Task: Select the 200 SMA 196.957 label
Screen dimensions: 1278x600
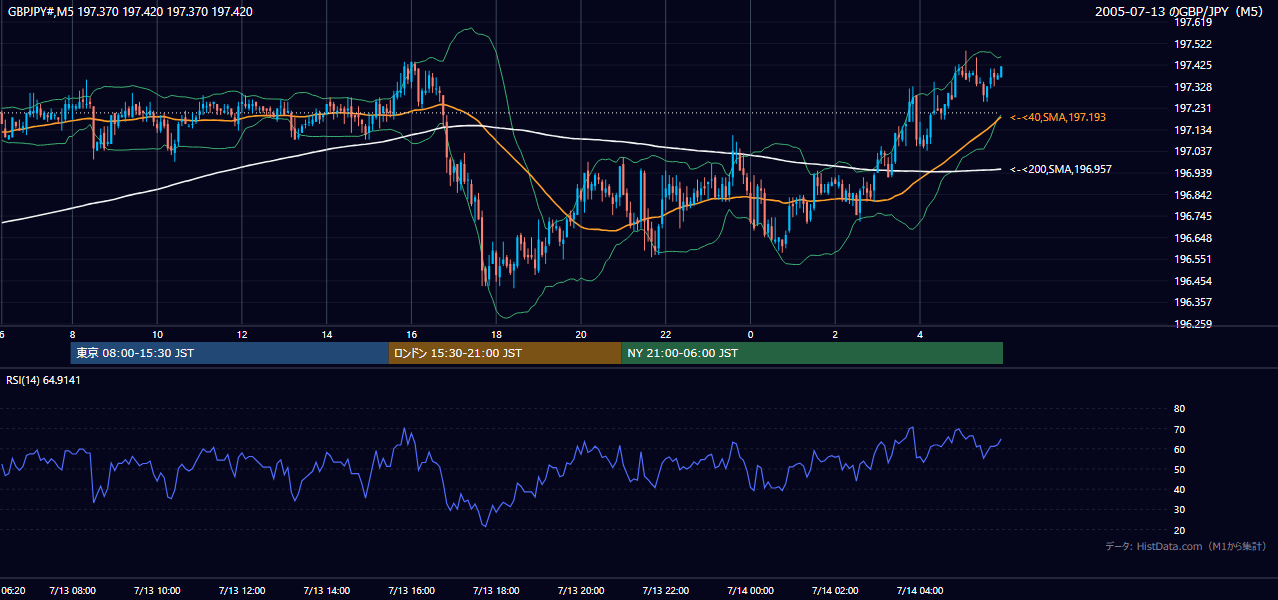Action: [x=1060, y=170]
